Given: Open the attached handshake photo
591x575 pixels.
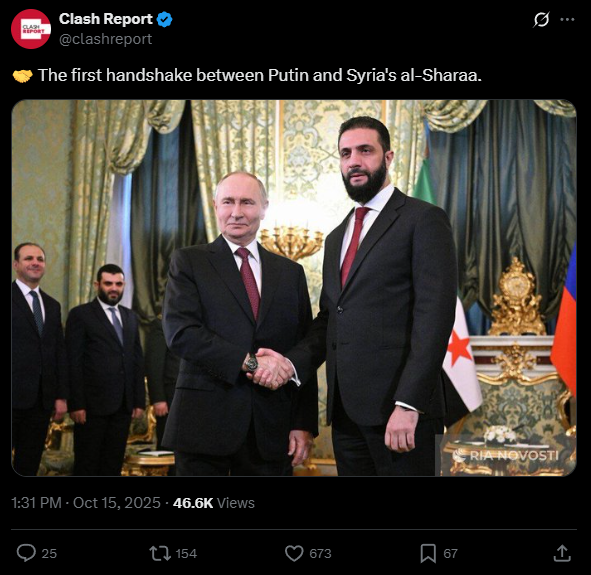Looking at the screenshot, I should [294, 288].
